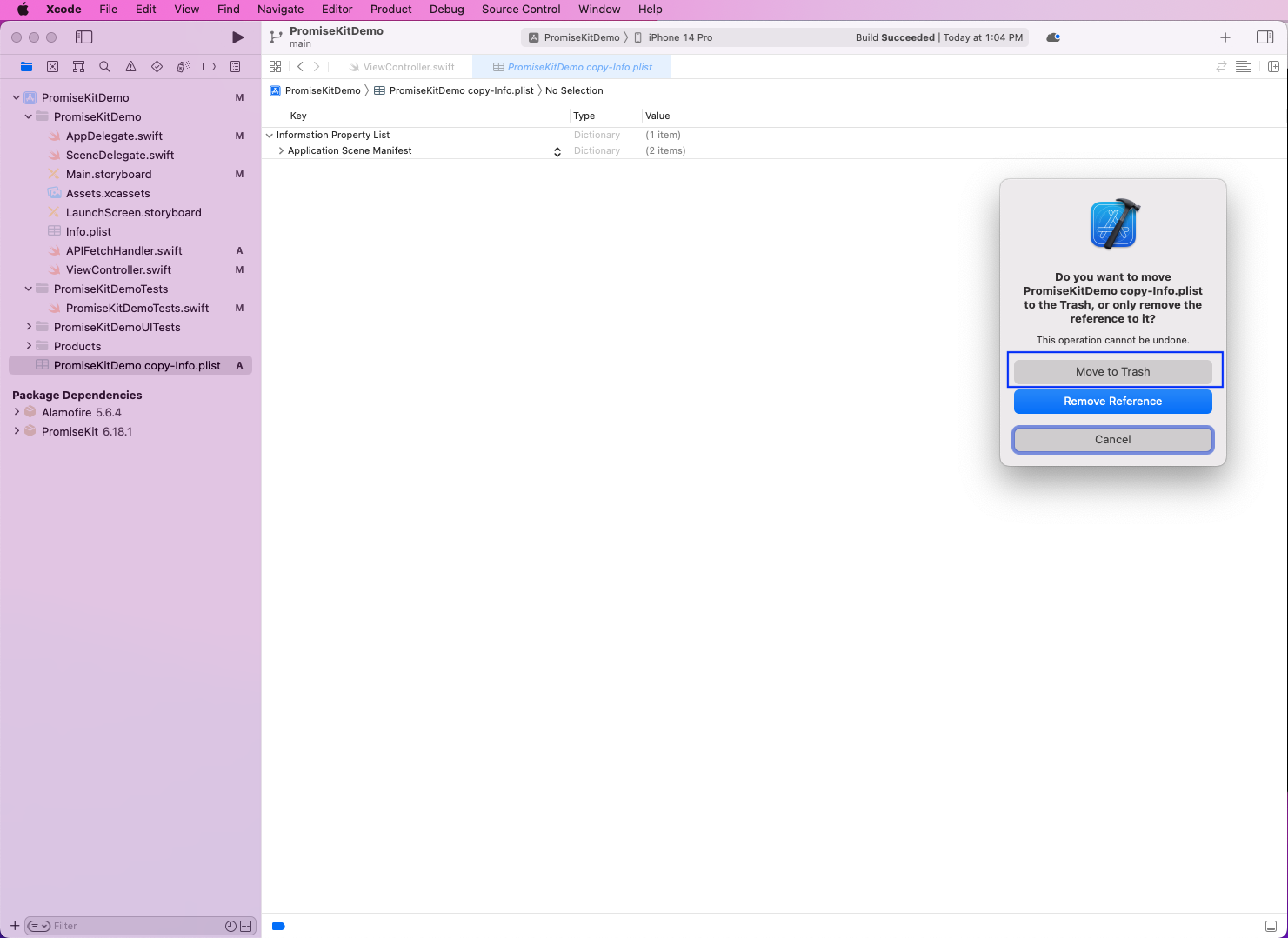
Task: Open the Source Control menu
Action: [x=521, y=9]
